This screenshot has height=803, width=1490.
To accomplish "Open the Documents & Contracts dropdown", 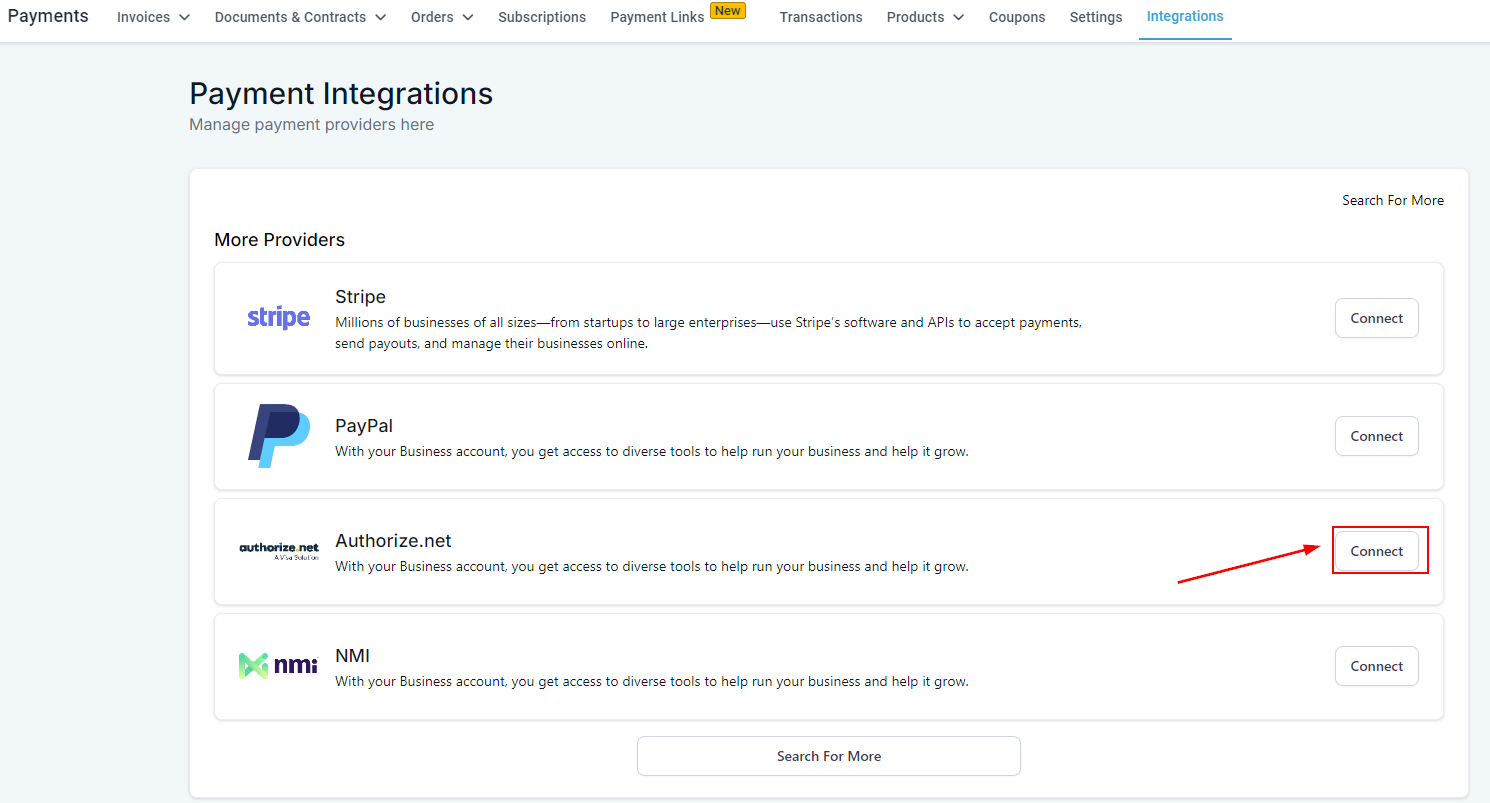I will (300, 17).
